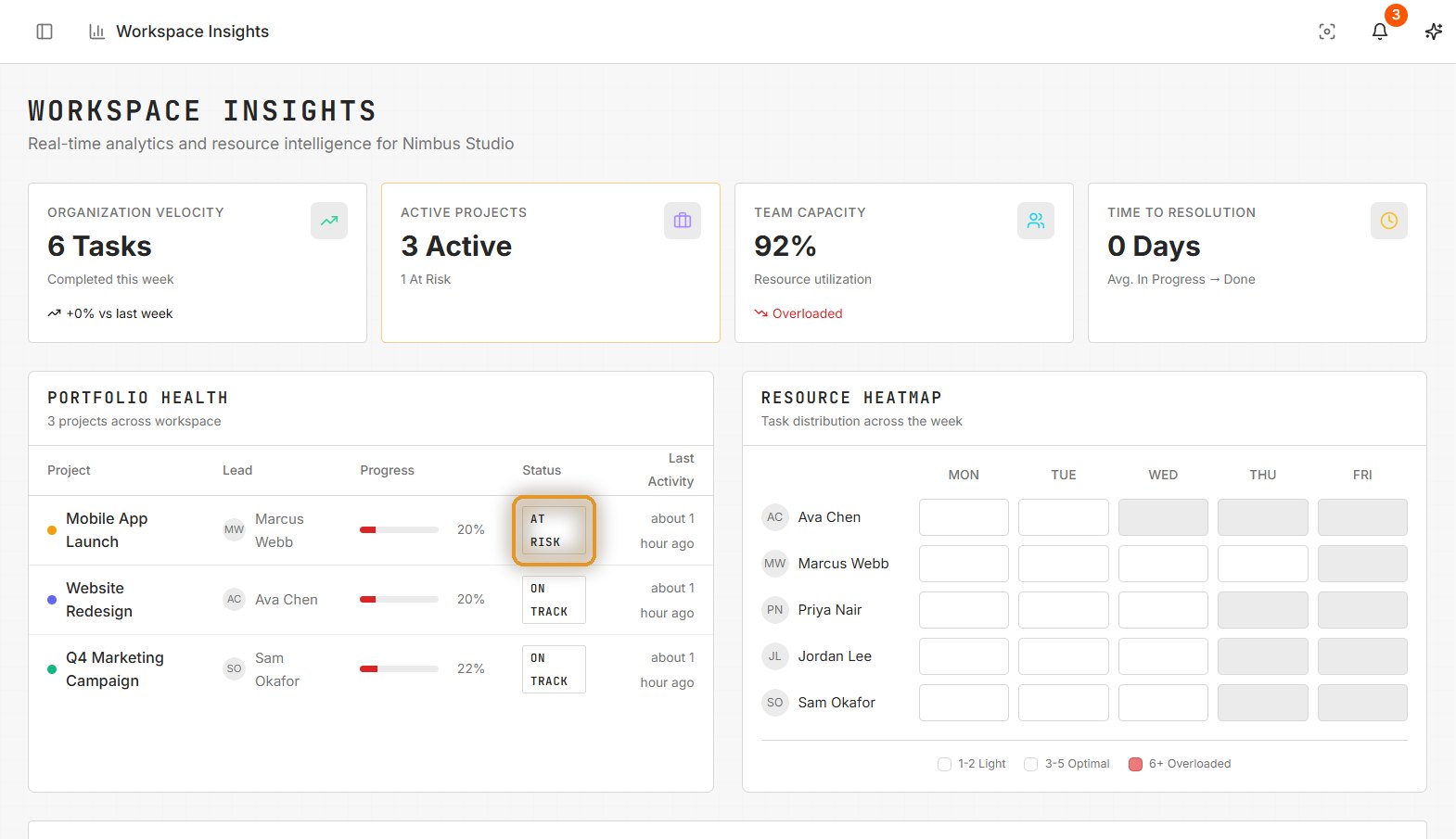Image resolution: width=1456 pixels, height=839 pixels.
Task: Click the 6 Tasks velocity value
Action: click(x=99, y=246)
